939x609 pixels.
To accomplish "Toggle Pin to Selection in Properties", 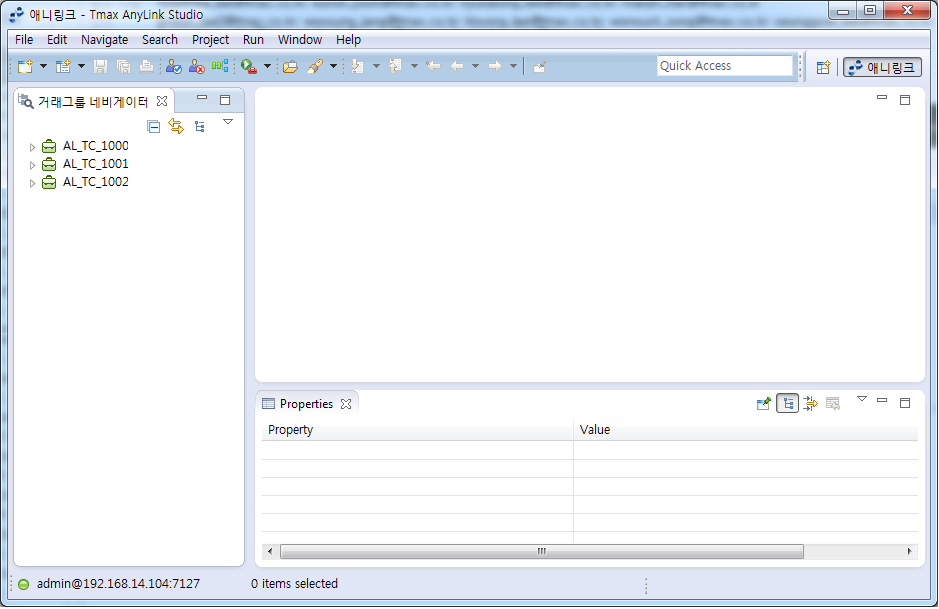I will [x=764, y=404].
